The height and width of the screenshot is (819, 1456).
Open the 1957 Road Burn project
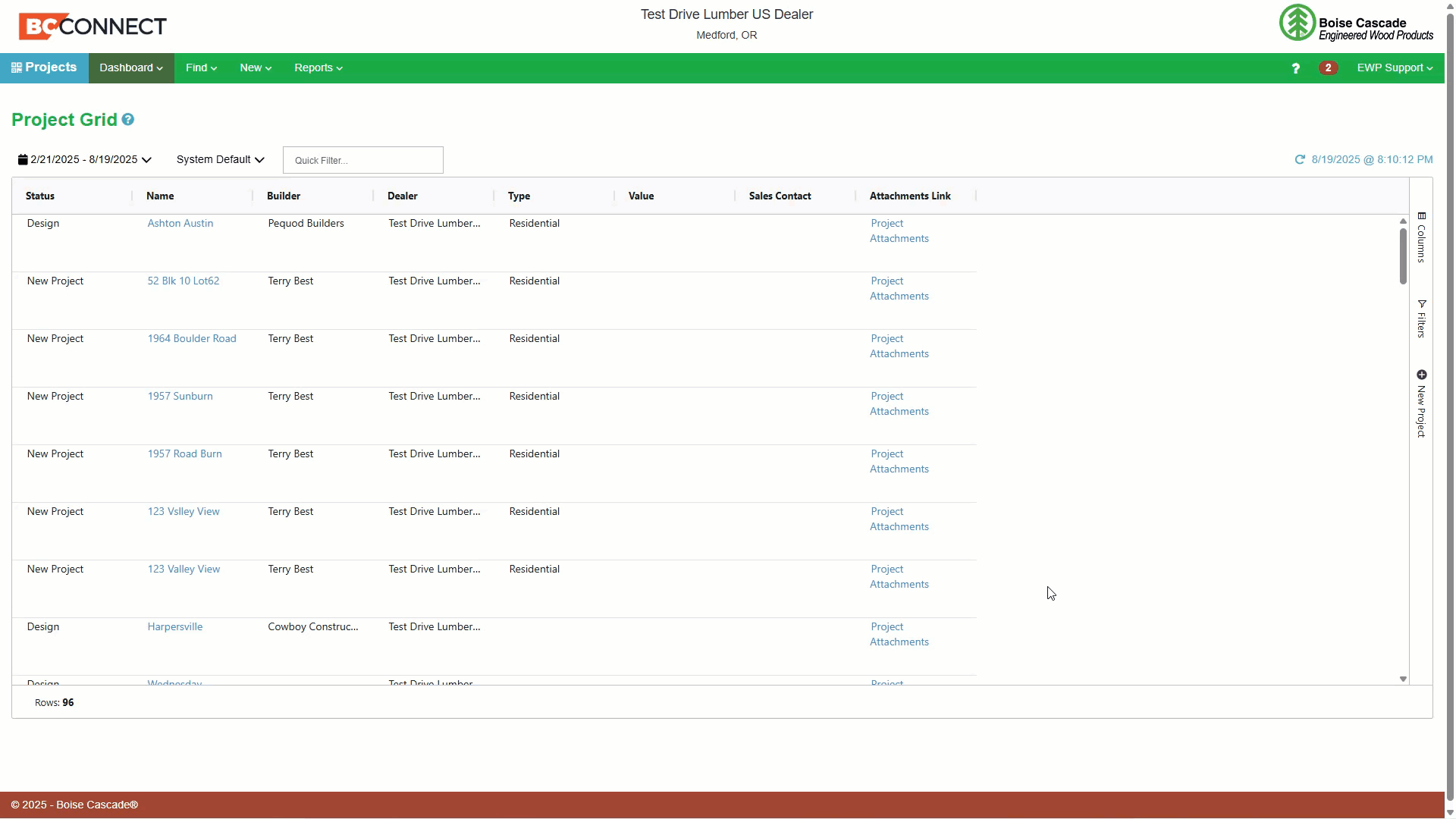click(185, 454)
